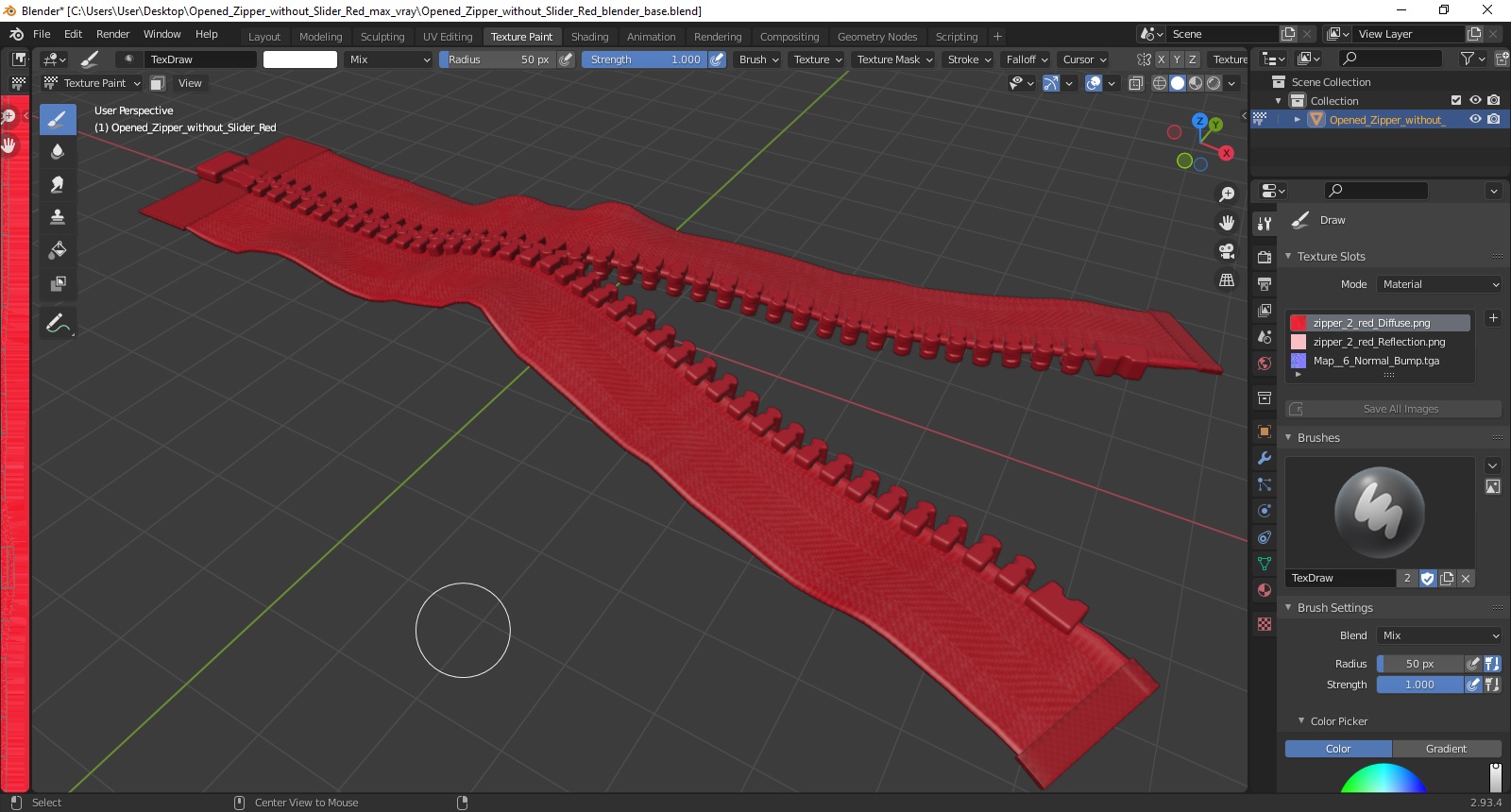Toggle Z axis symmetry

coord(1193,59)
